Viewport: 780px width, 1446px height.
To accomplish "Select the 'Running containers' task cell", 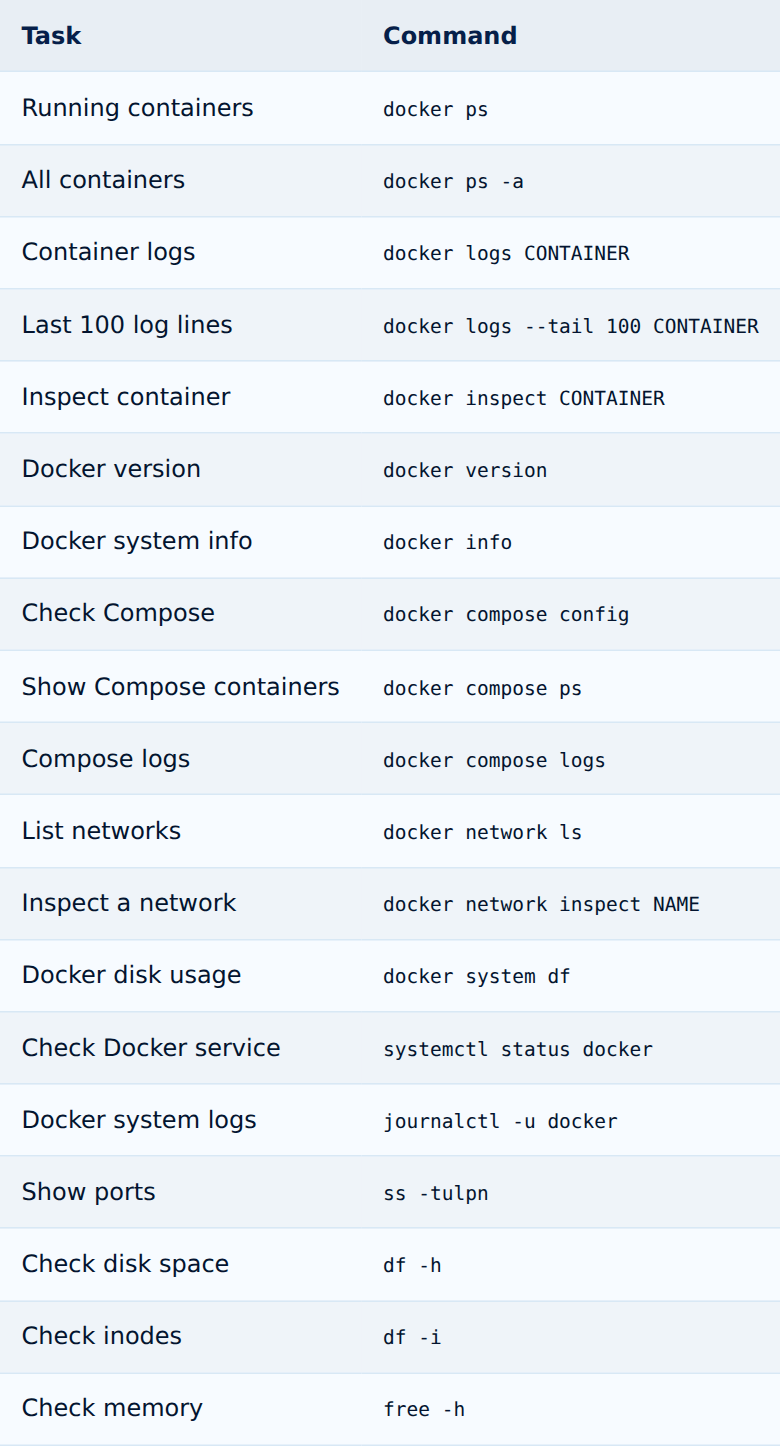I will [138, 108].
